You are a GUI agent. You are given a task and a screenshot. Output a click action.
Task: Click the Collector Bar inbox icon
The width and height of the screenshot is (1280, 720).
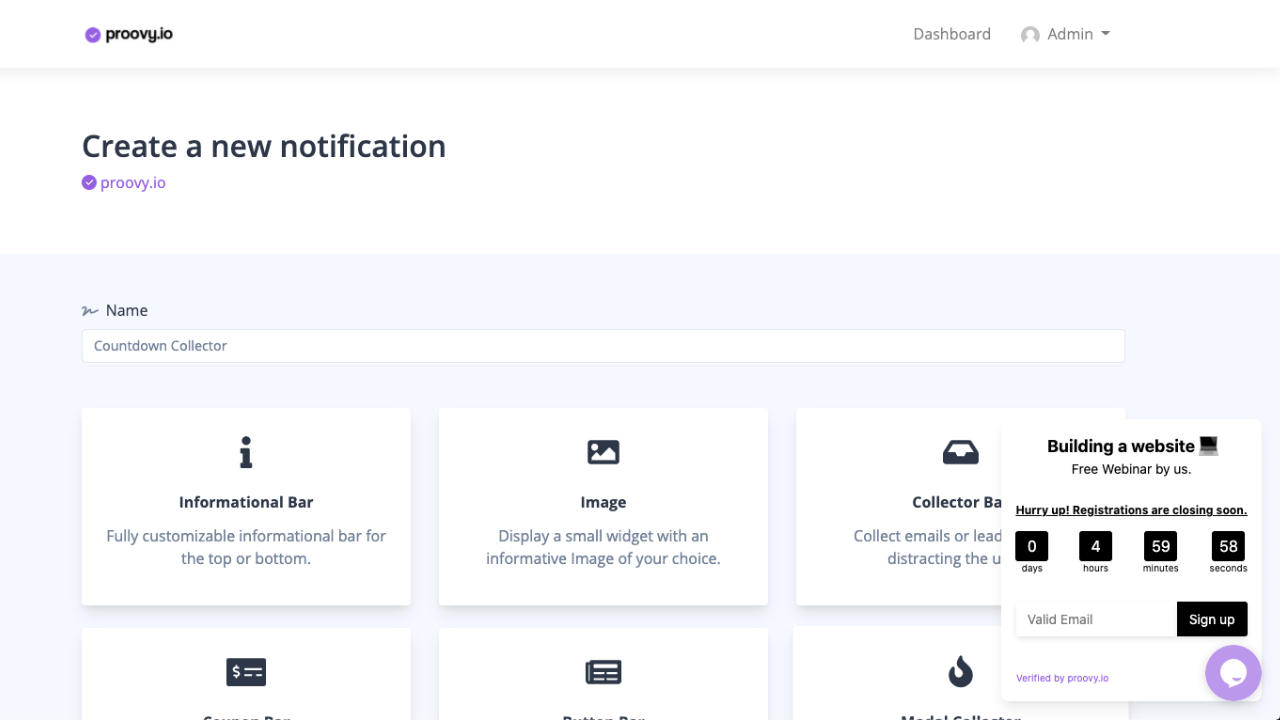[960, 453]
